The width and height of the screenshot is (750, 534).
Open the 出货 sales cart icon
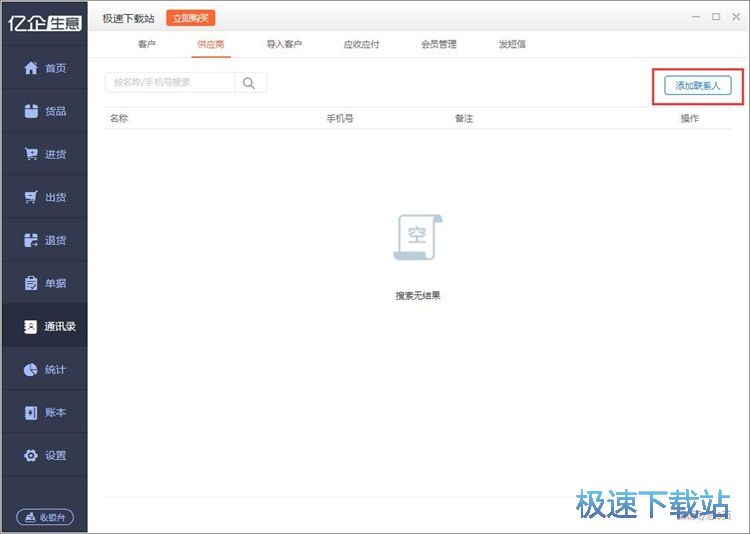click(x=31, y=197)
